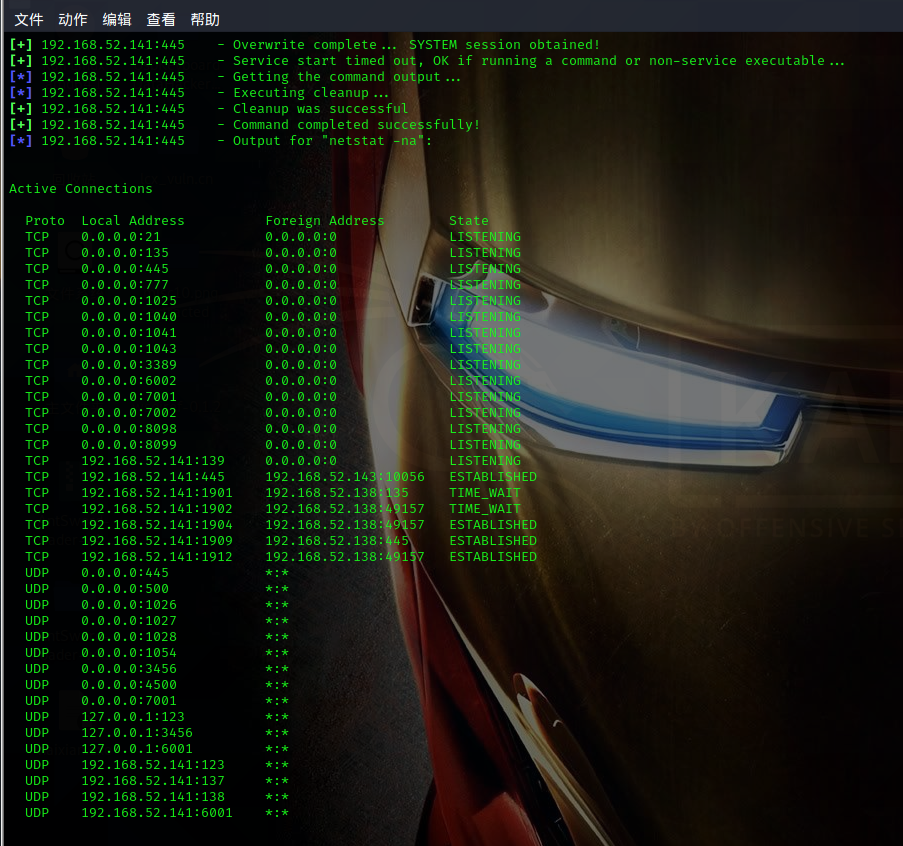
Task: Click the 'State' column header
Action: coord(469,221)
